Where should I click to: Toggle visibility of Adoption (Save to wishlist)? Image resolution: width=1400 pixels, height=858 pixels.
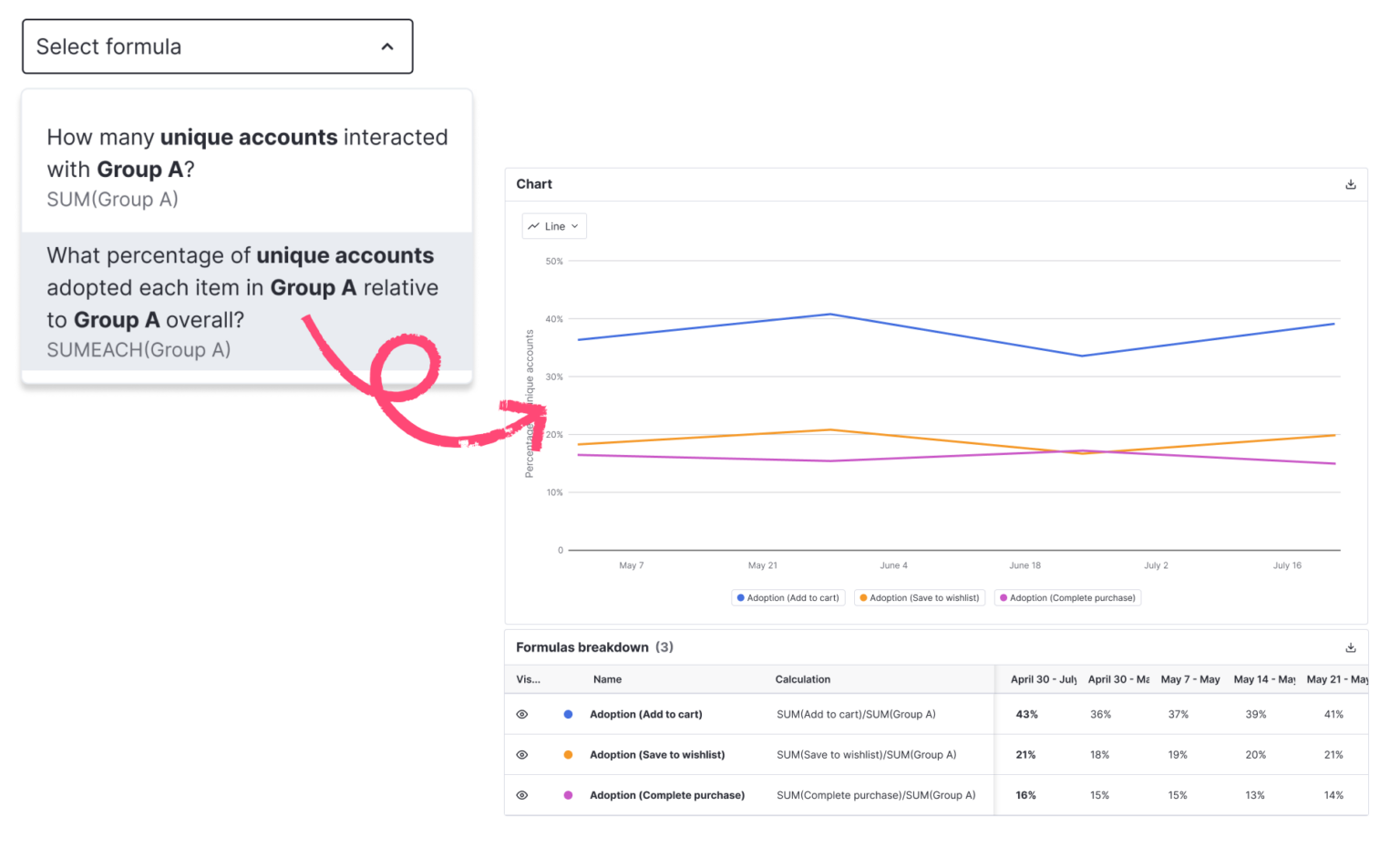point(522,754)
